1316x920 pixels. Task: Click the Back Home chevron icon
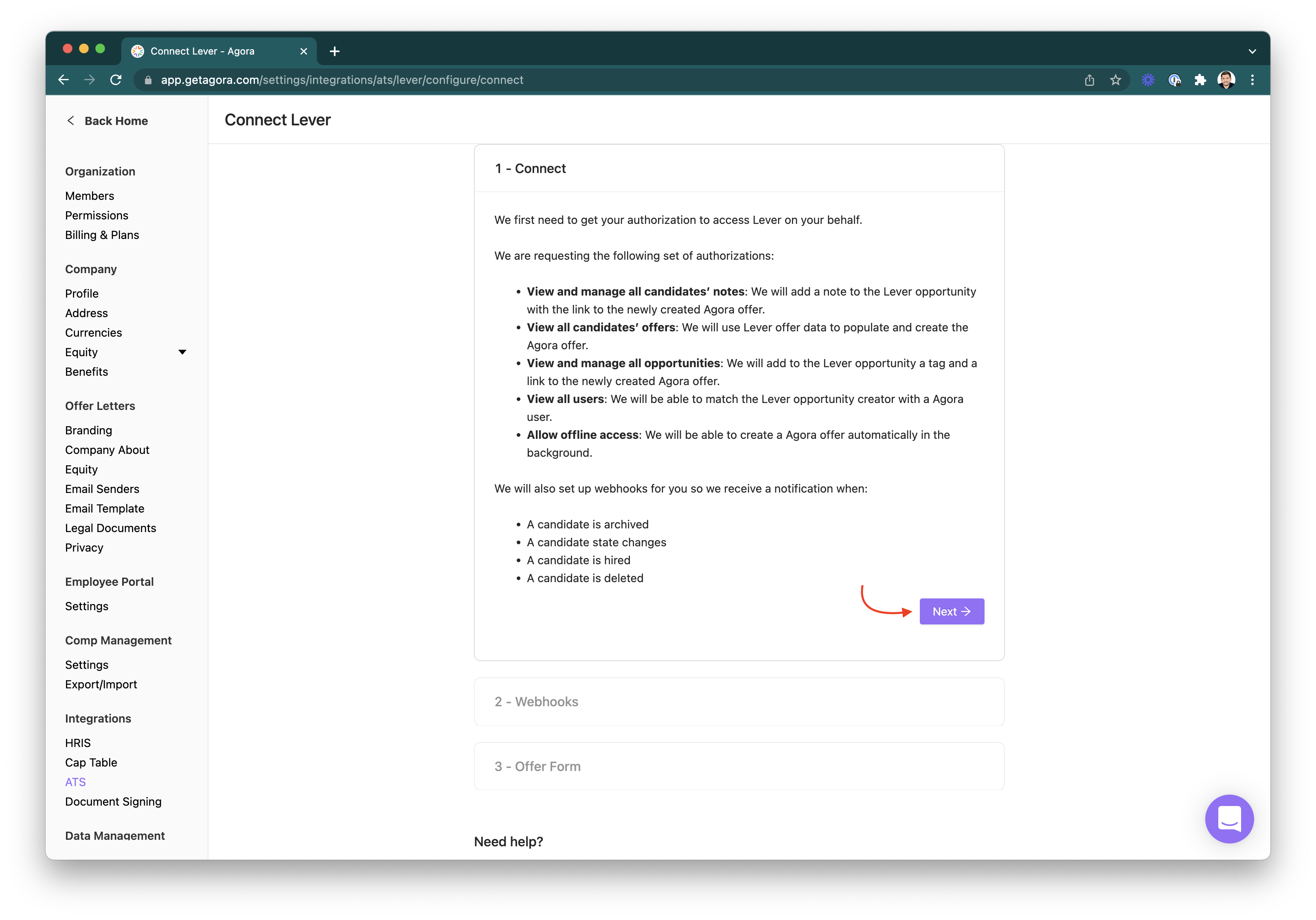click(70, 120)
